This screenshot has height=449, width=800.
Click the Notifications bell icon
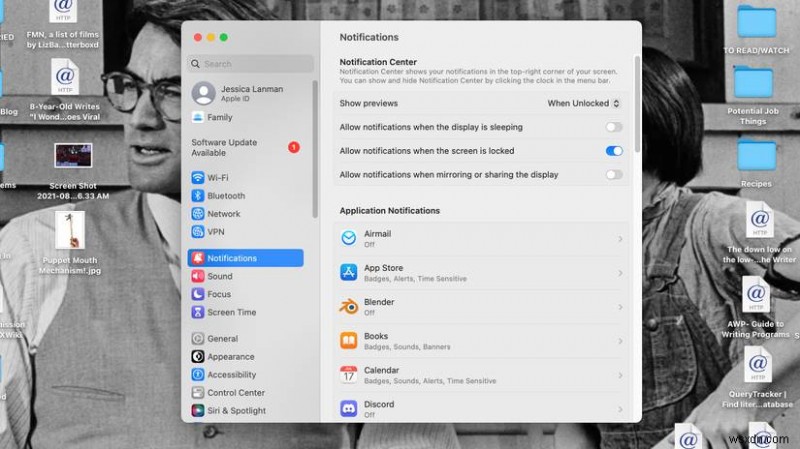point(198,258)
